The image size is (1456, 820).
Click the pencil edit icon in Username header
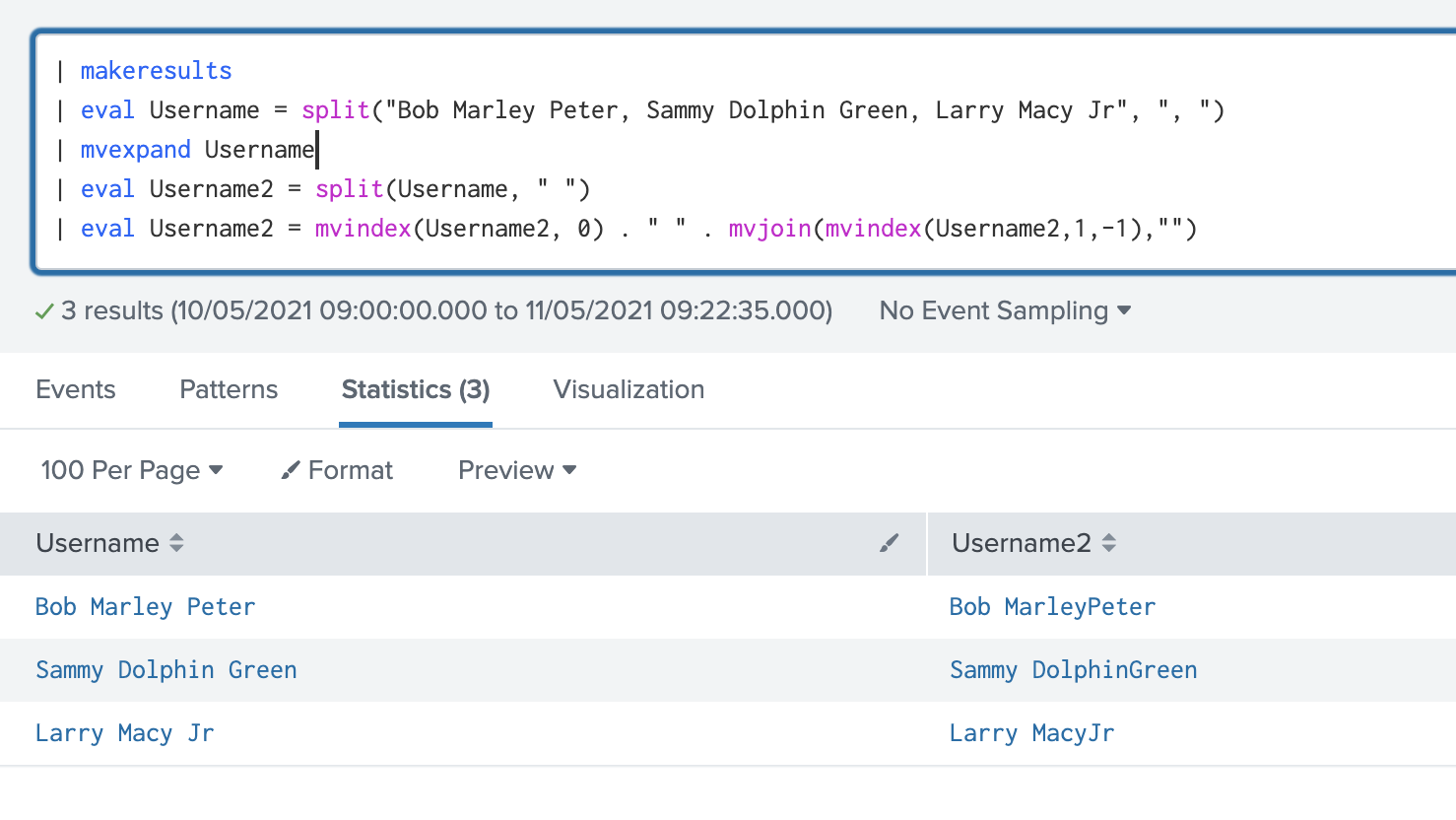point(889,543)
